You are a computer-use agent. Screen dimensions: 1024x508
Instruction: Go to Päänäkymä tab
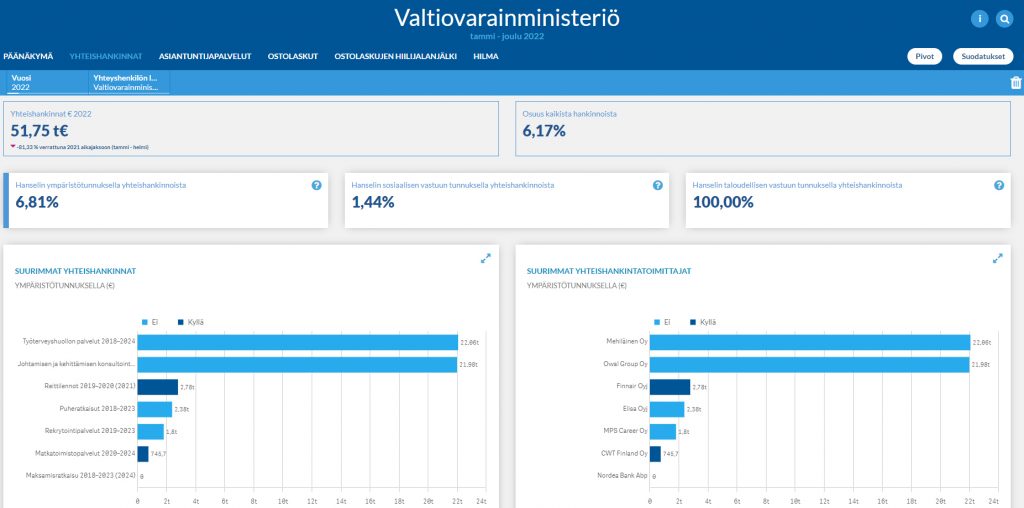pos(28,56)
